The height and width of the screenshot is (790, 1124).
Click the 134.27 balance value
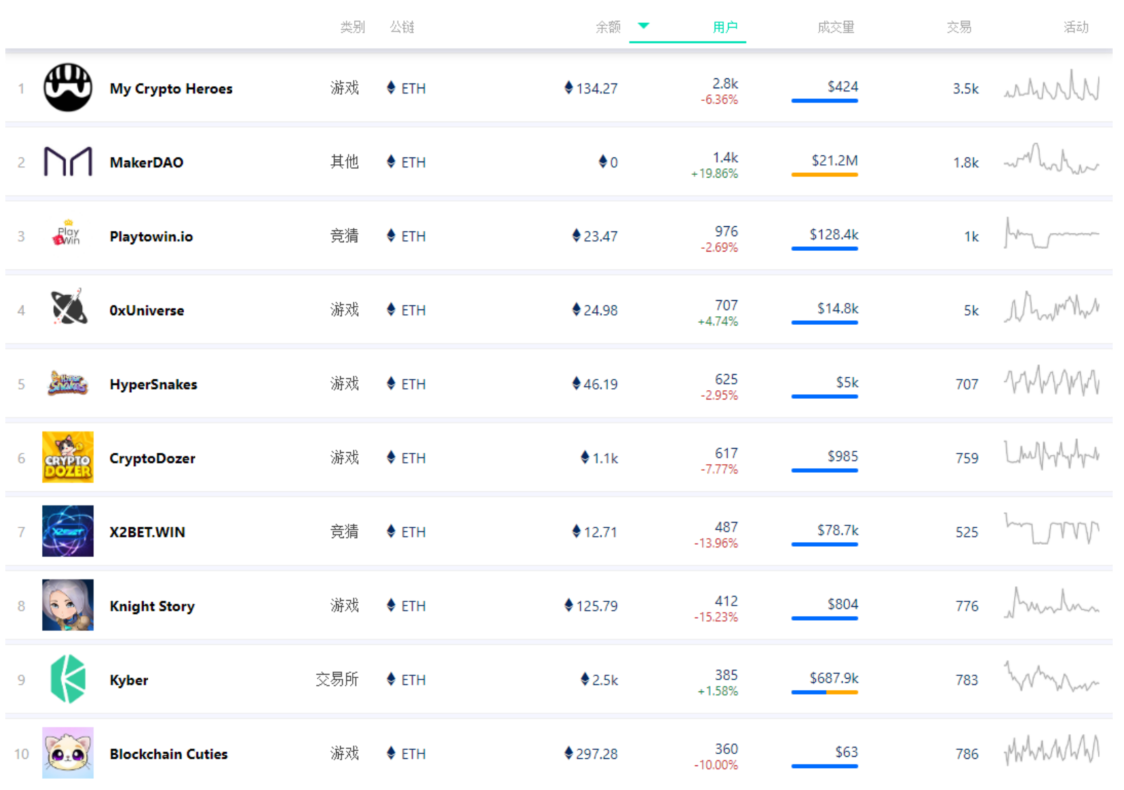click(597, 88)
